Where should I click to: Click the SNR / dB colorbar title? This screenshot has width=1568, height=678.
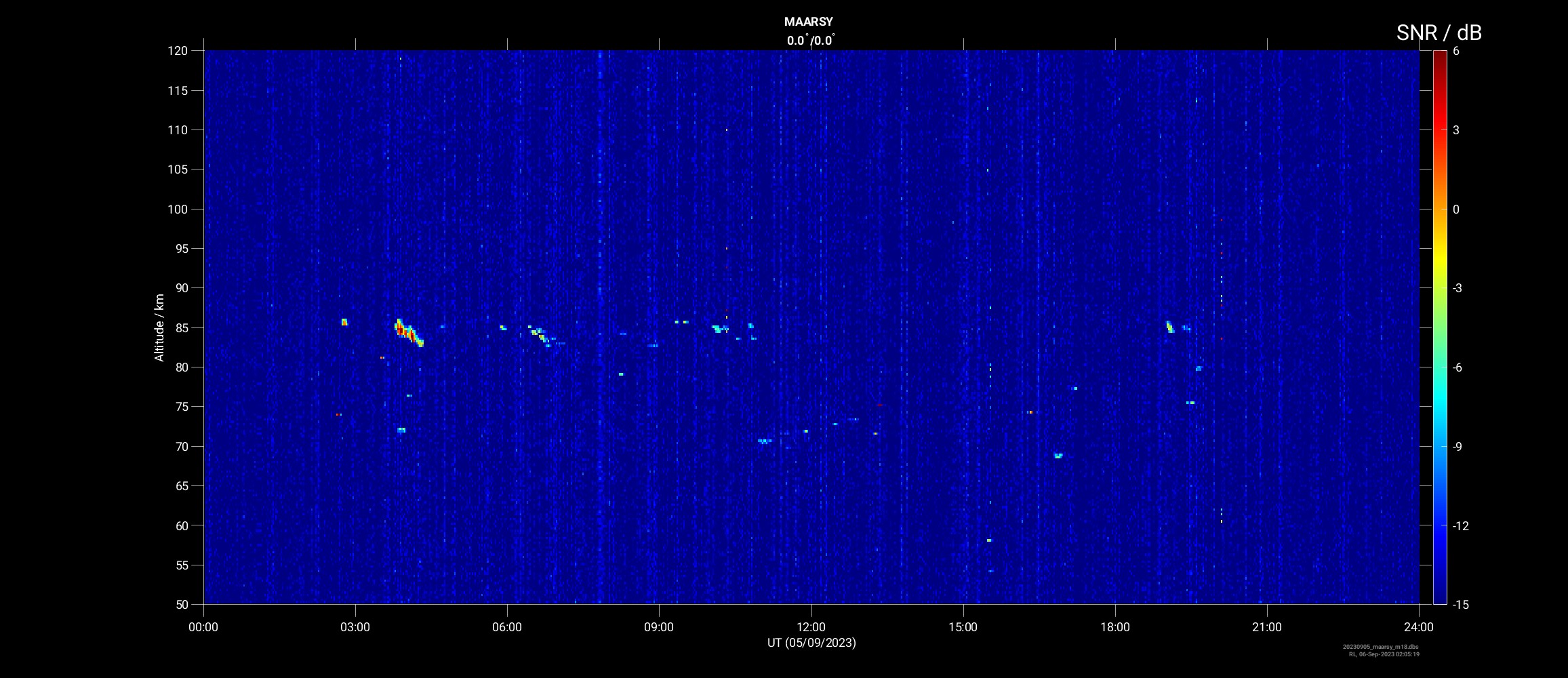click(x=1439, y=33)
